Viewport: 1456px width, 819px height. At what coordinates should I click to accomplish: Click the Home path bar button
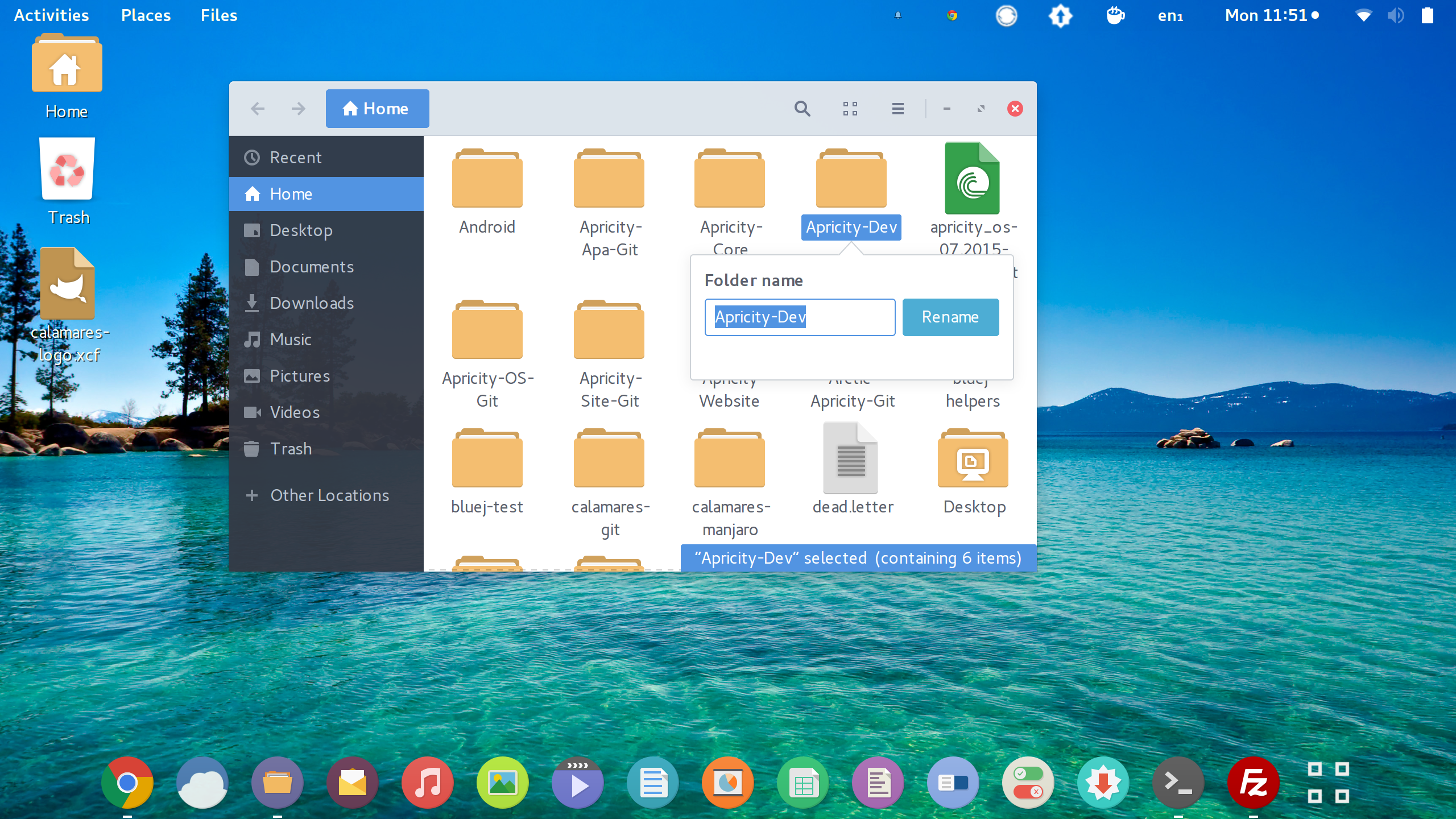pos(377,109)
